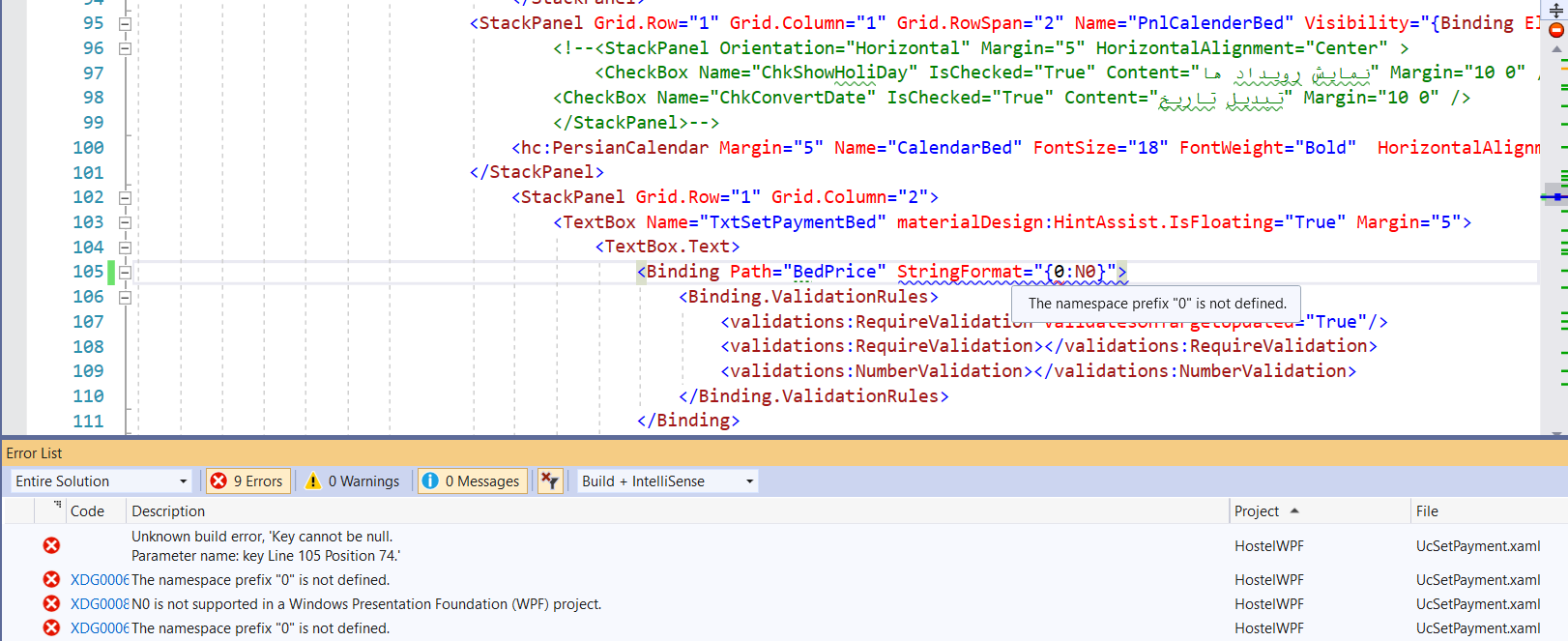The height and width of the screenshot is (641, 1568).
Task: Click the editor split-view handle icon
Action: (x=1555, y=11)
